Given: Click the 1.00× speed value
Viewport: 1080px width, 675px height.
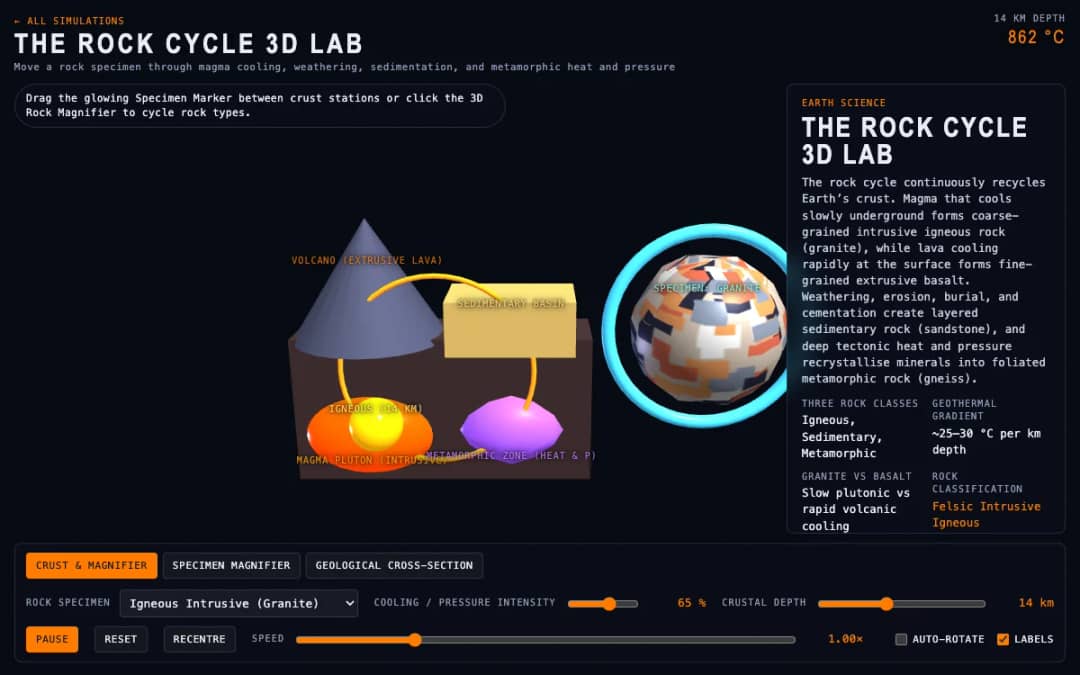Looking at the screenshot, I should tap(845, 639).
